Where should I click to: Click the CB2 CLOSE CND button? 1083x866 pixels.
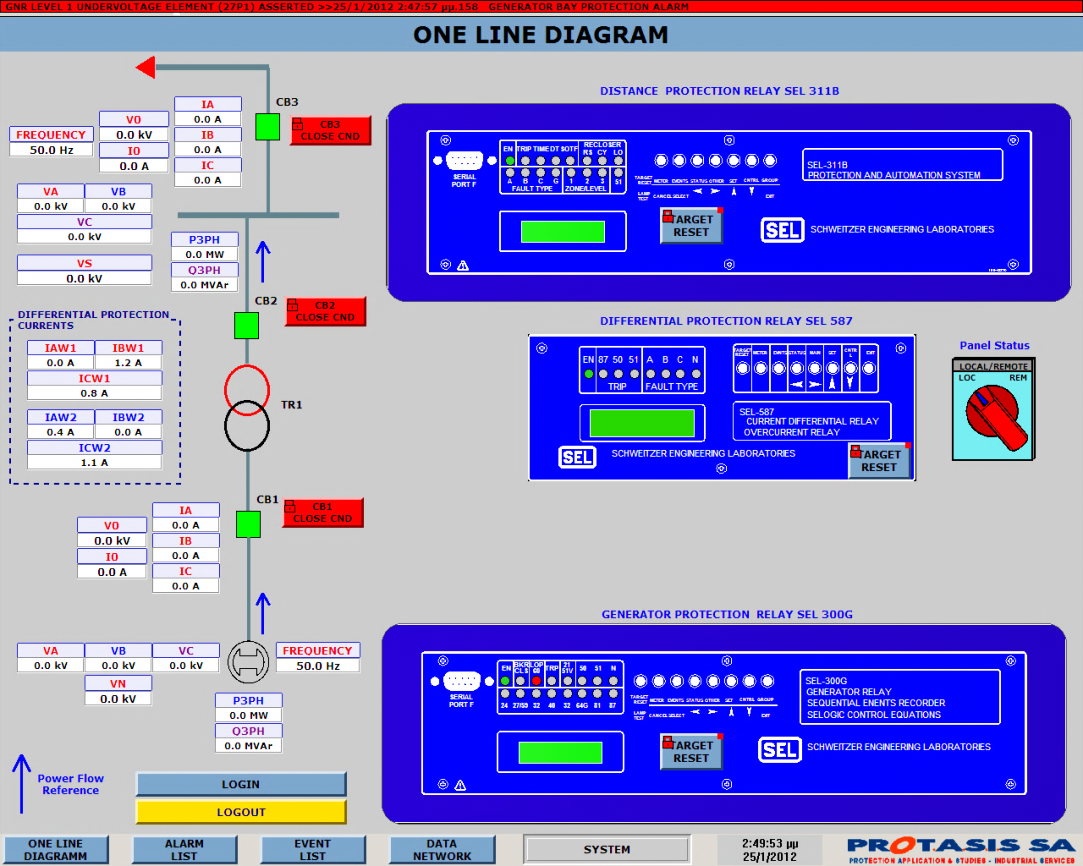[325, 311]
